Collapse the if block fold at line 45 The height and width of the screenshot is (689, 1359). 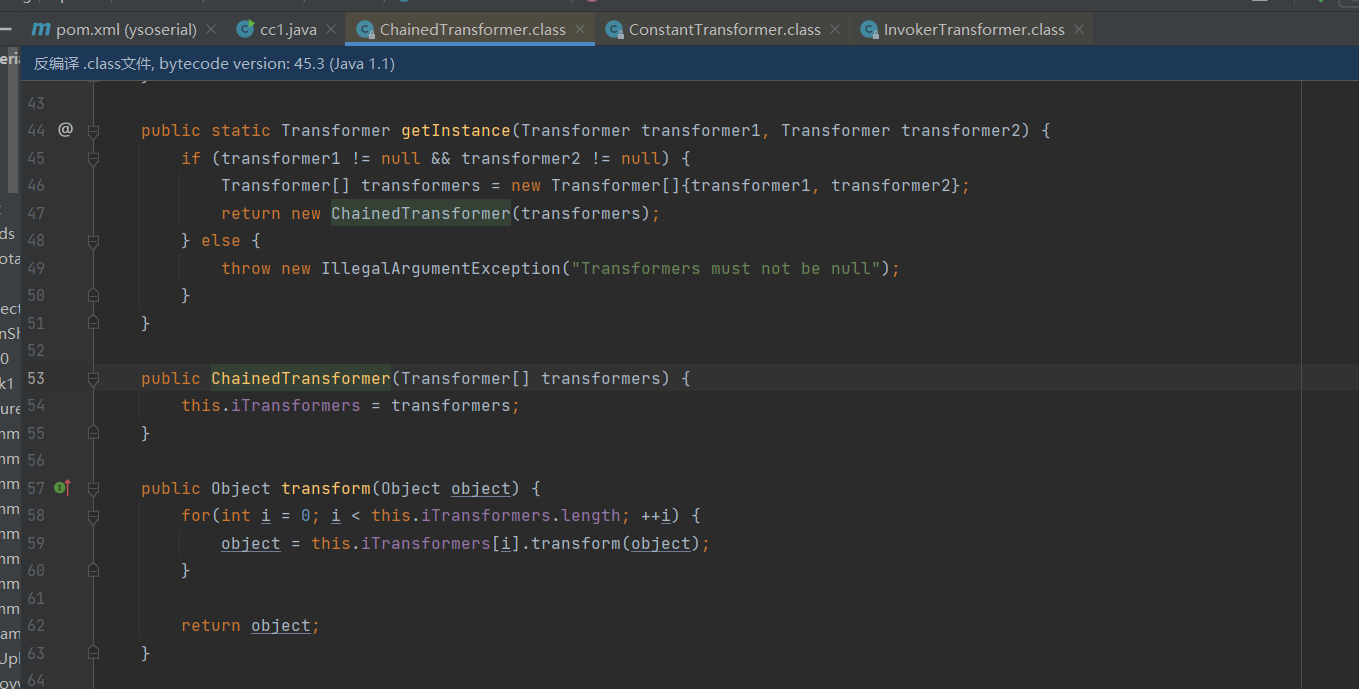pos(93,158)
